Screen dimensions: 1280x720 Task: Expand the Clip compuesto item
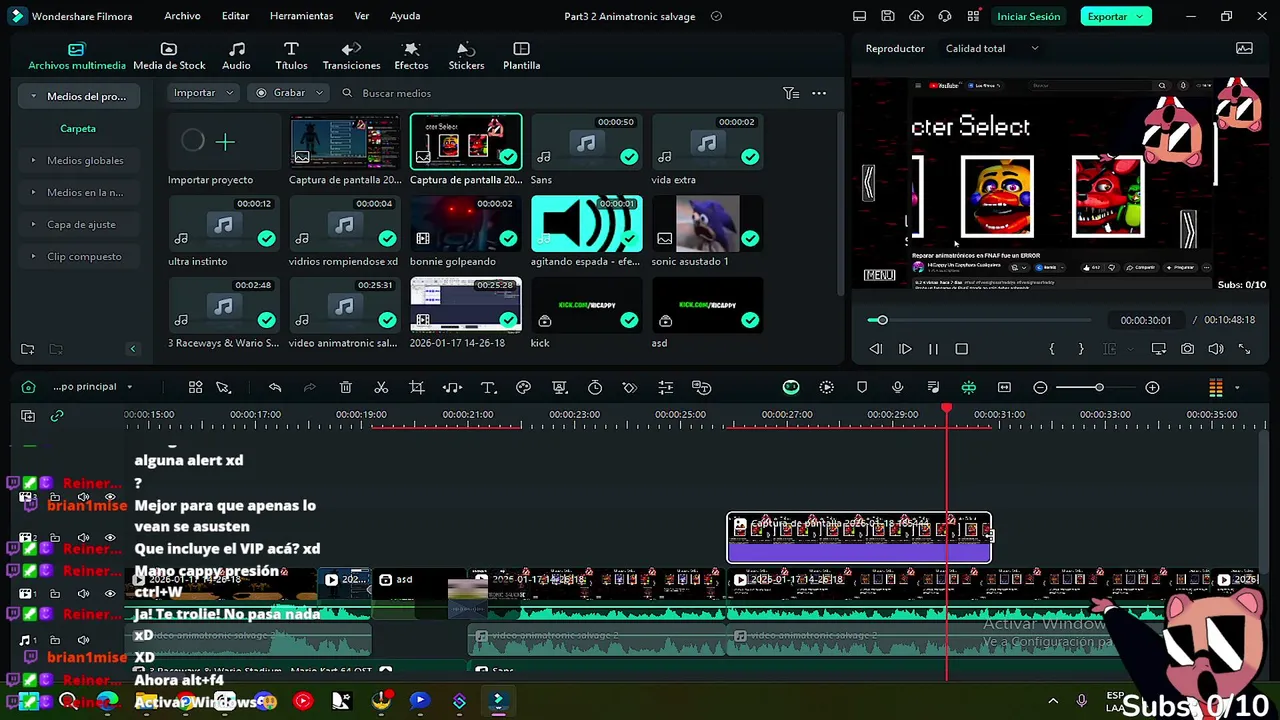click(78, 256)
